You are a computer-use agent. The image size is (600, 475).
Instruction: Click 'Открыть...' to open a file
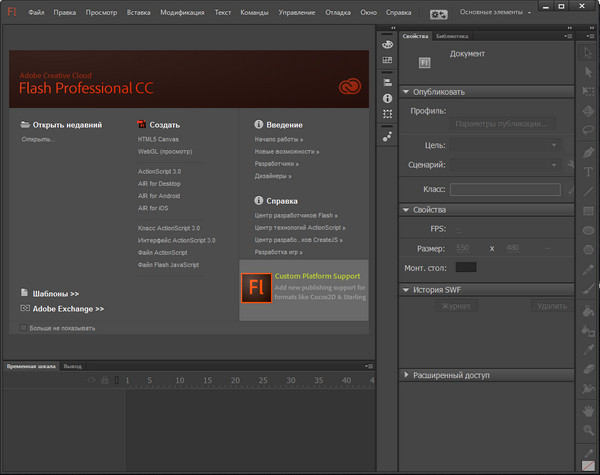38,139
